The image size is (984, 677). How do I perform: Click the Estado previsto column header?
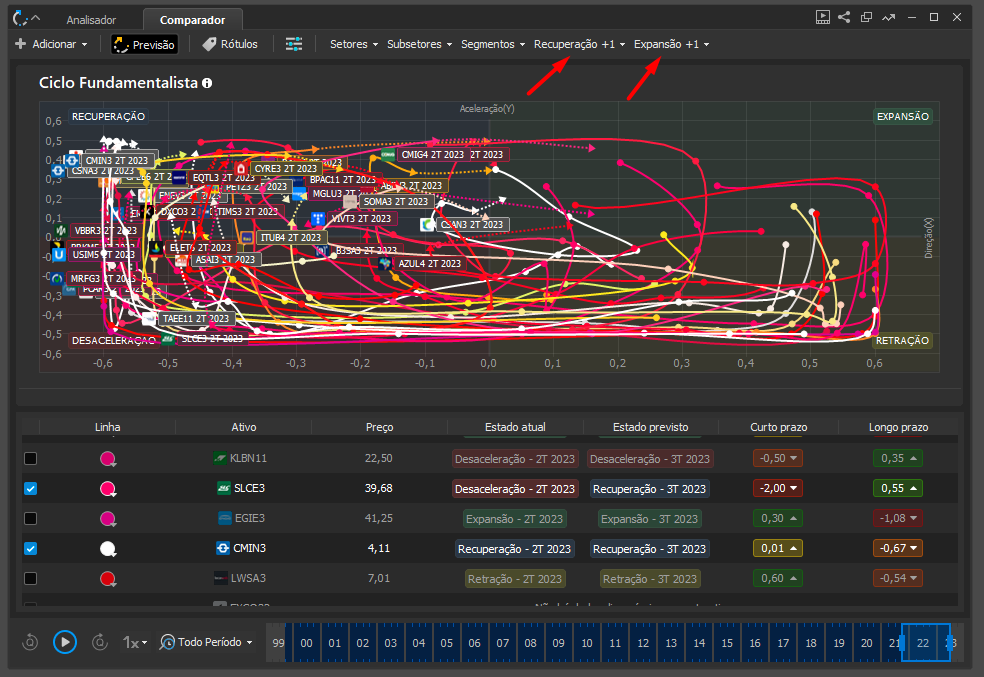pos(650,427)
